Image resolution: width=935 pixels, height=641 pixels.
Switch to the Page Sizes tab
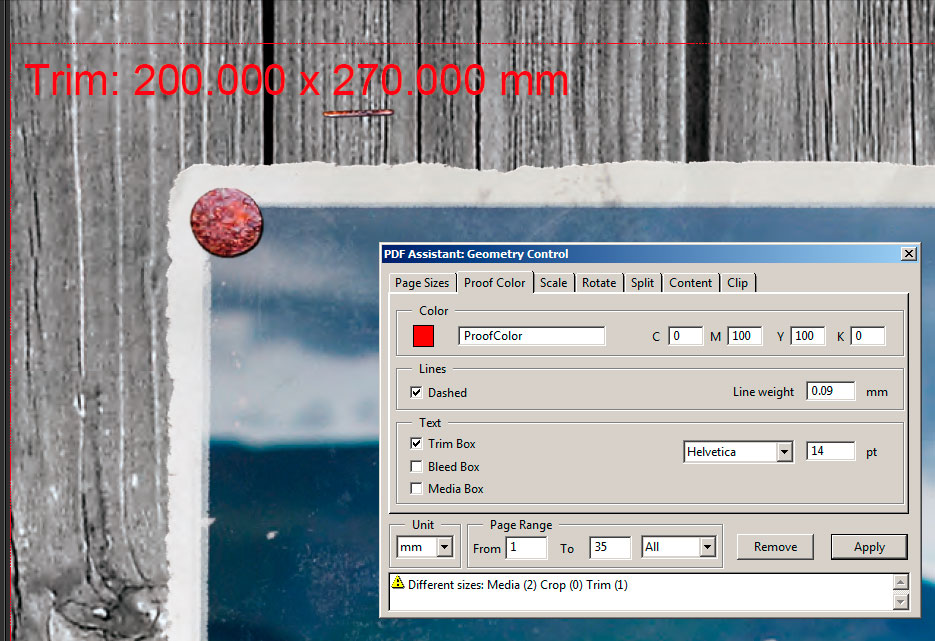point(422,283)
